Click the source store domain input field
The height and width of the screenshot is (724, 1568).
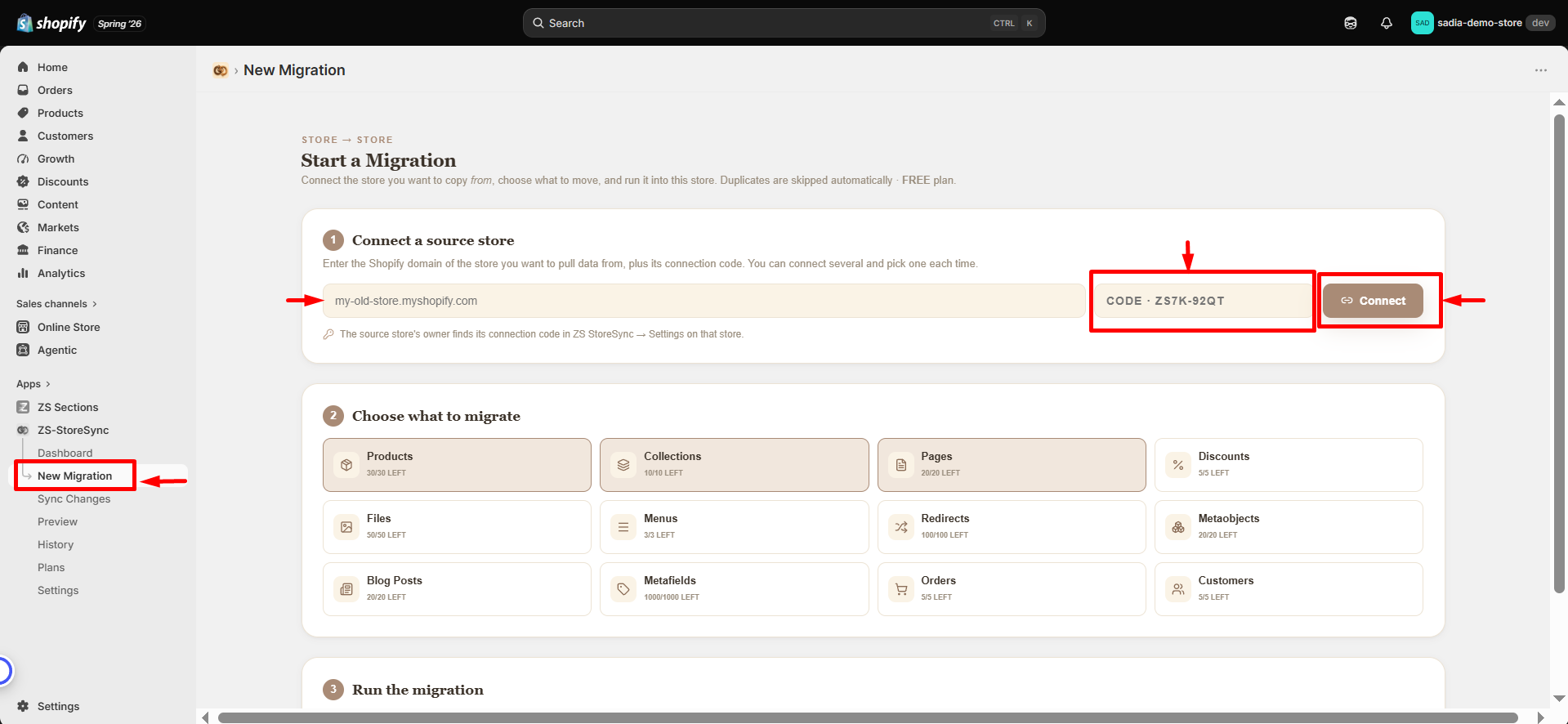coord(704,301)
